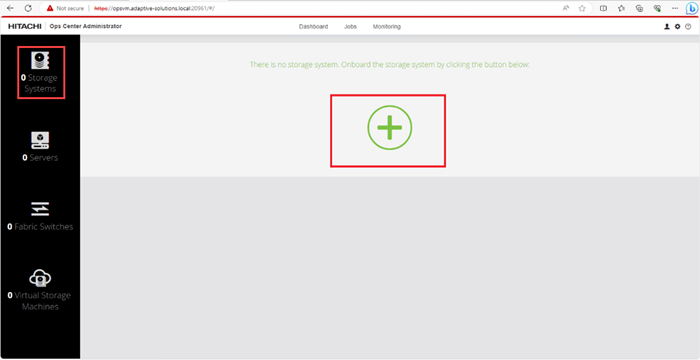Open the Storage Systems sidebar icon
700x360 pixels.
[x=40, y=60]
